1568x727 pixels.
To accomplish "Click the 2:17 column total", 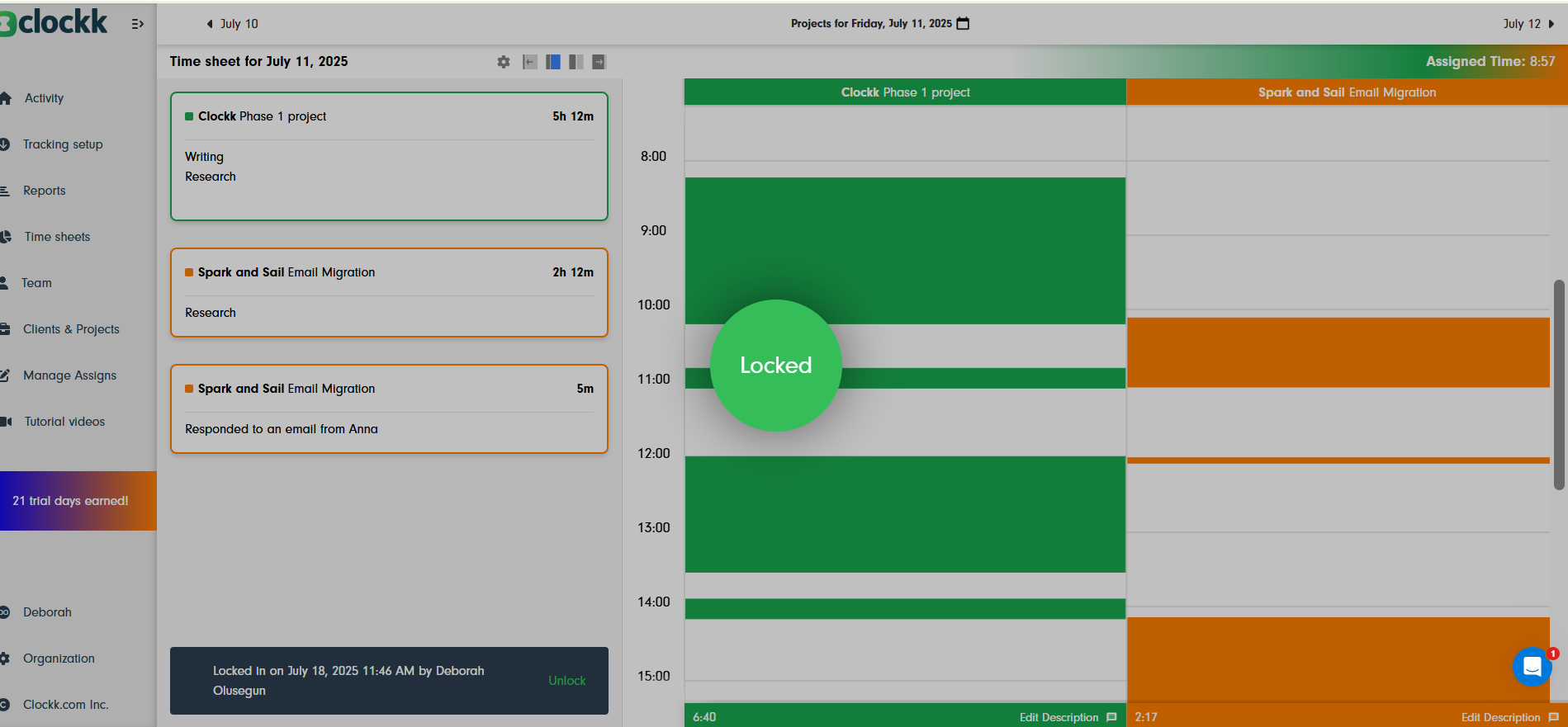I will pyautogui.click(x=1146, y=717).
